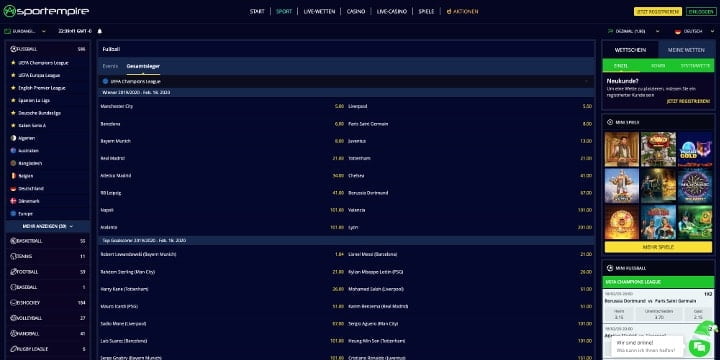Click the notification bell icon

100,31
